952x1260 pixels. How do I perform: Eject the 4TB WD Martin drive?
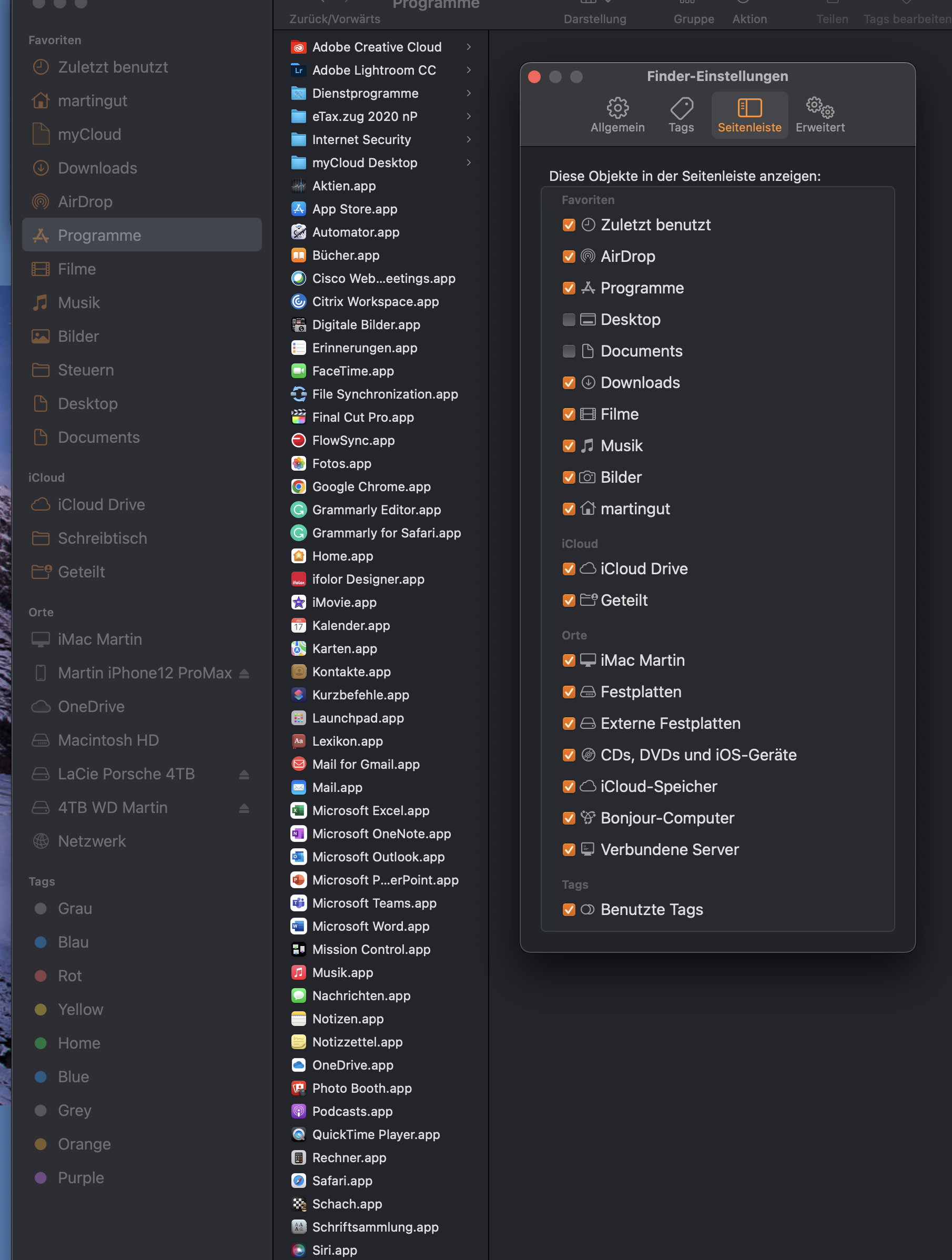click(244, 808)
